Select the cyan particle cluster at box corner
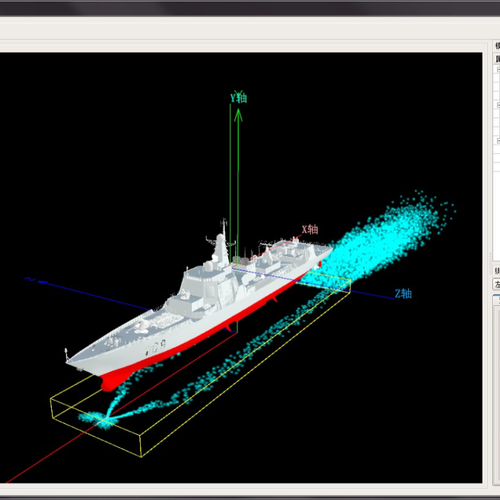 pos(98,419)
